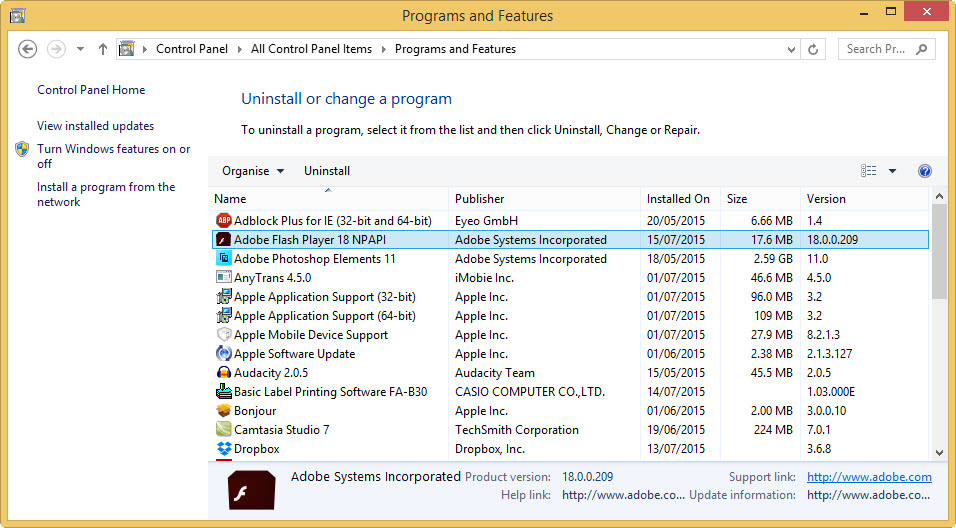Expand the address bar history dropdown

click(x=791, y=49)
